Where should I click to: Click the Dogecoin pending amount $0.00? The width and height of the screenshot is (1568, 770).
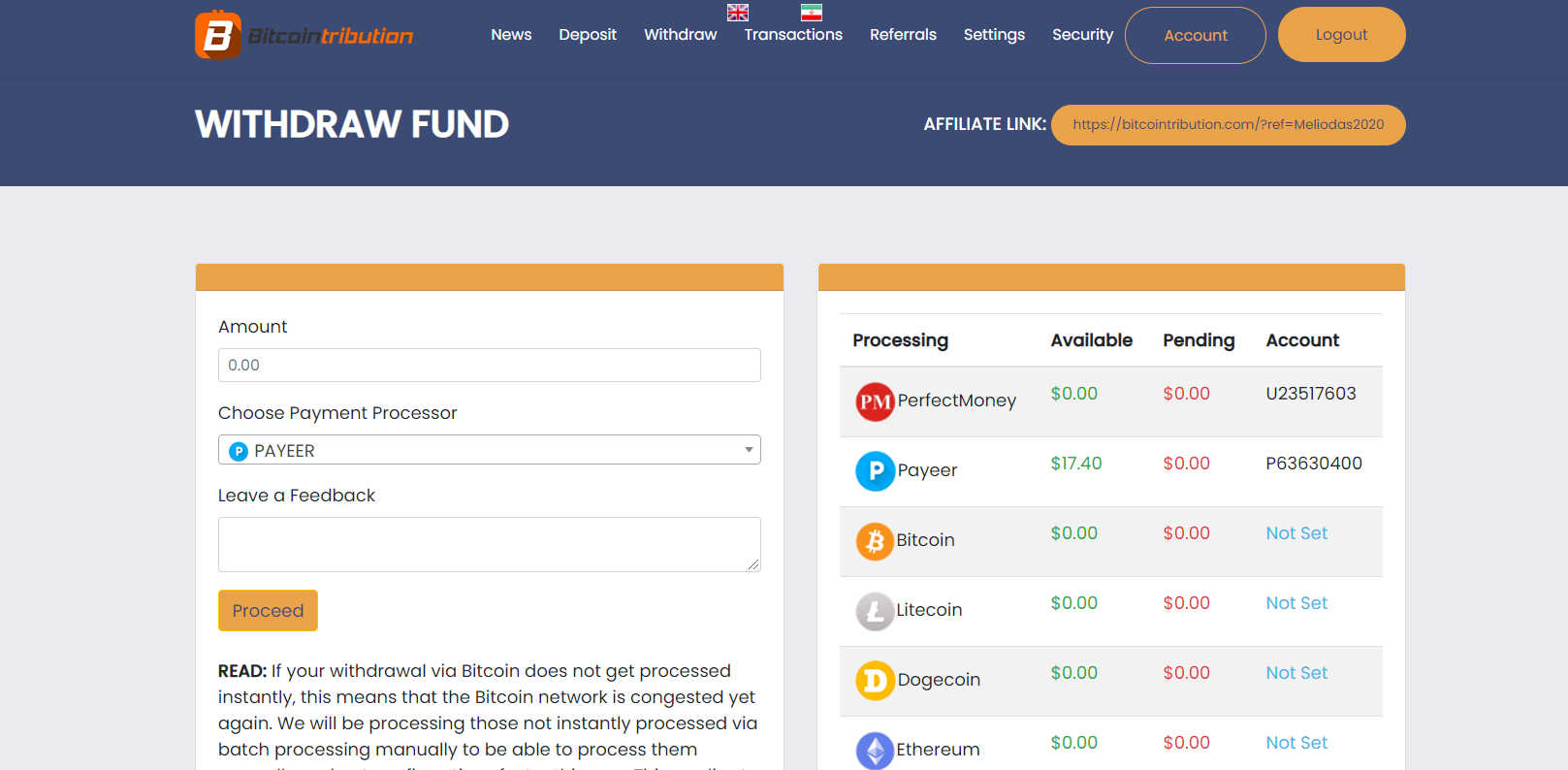(1187, 673)
